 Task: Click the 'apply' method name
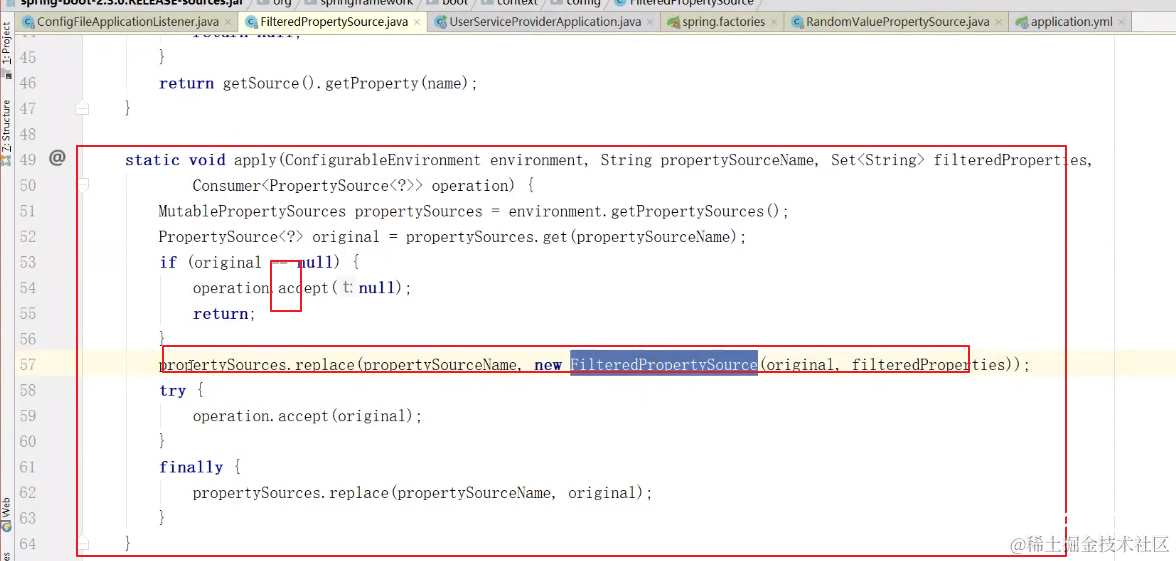coord(256,160)
